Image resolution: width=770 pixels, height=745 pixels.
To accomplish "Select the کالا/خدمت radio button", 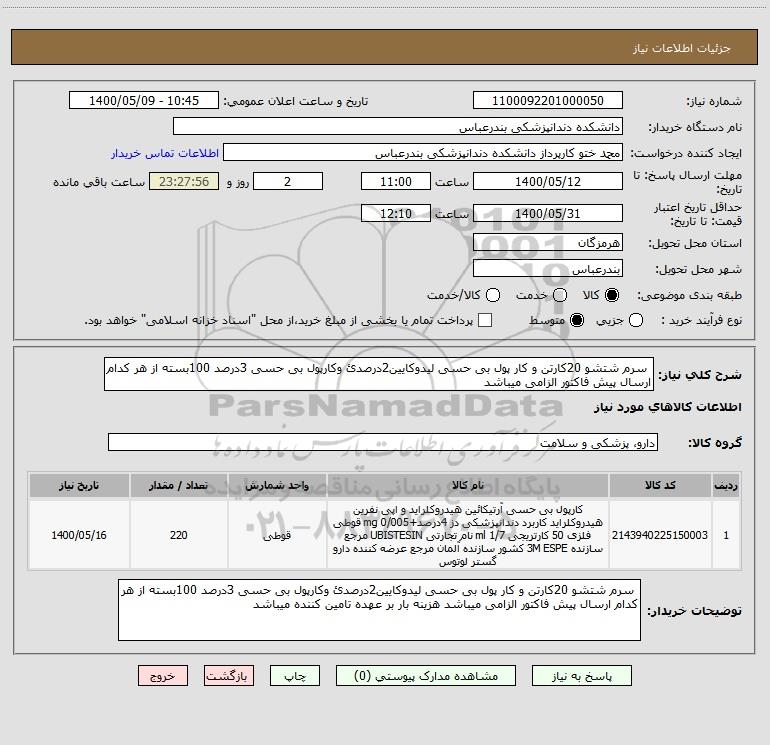I will click(493, 295).
